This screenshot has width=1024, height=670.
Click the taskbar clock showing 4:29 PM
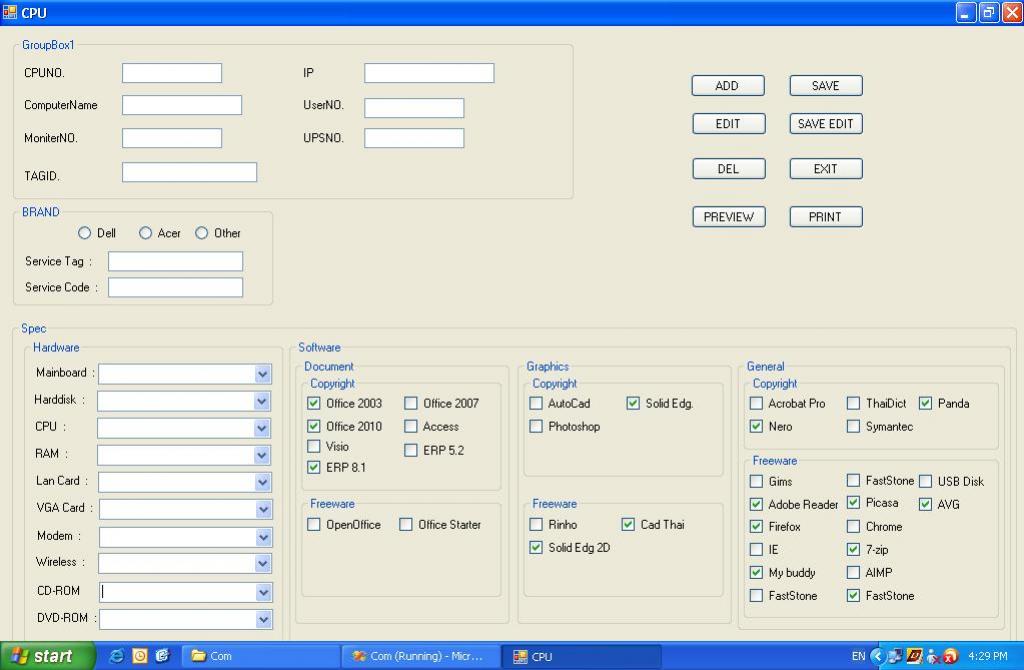(x=987, y=656)
